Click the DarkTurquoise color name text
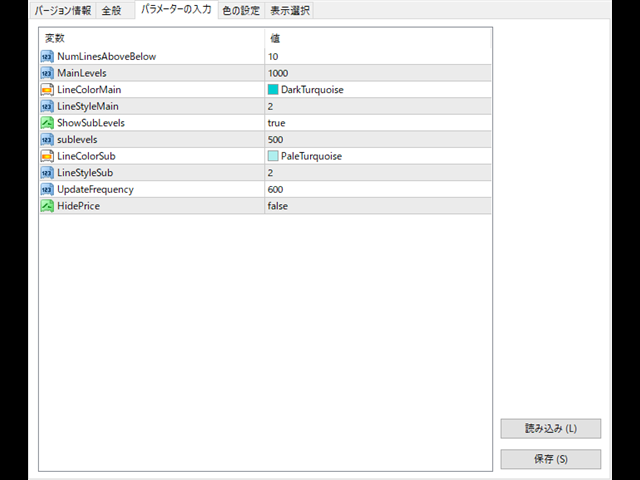 [x=312, y=90]
